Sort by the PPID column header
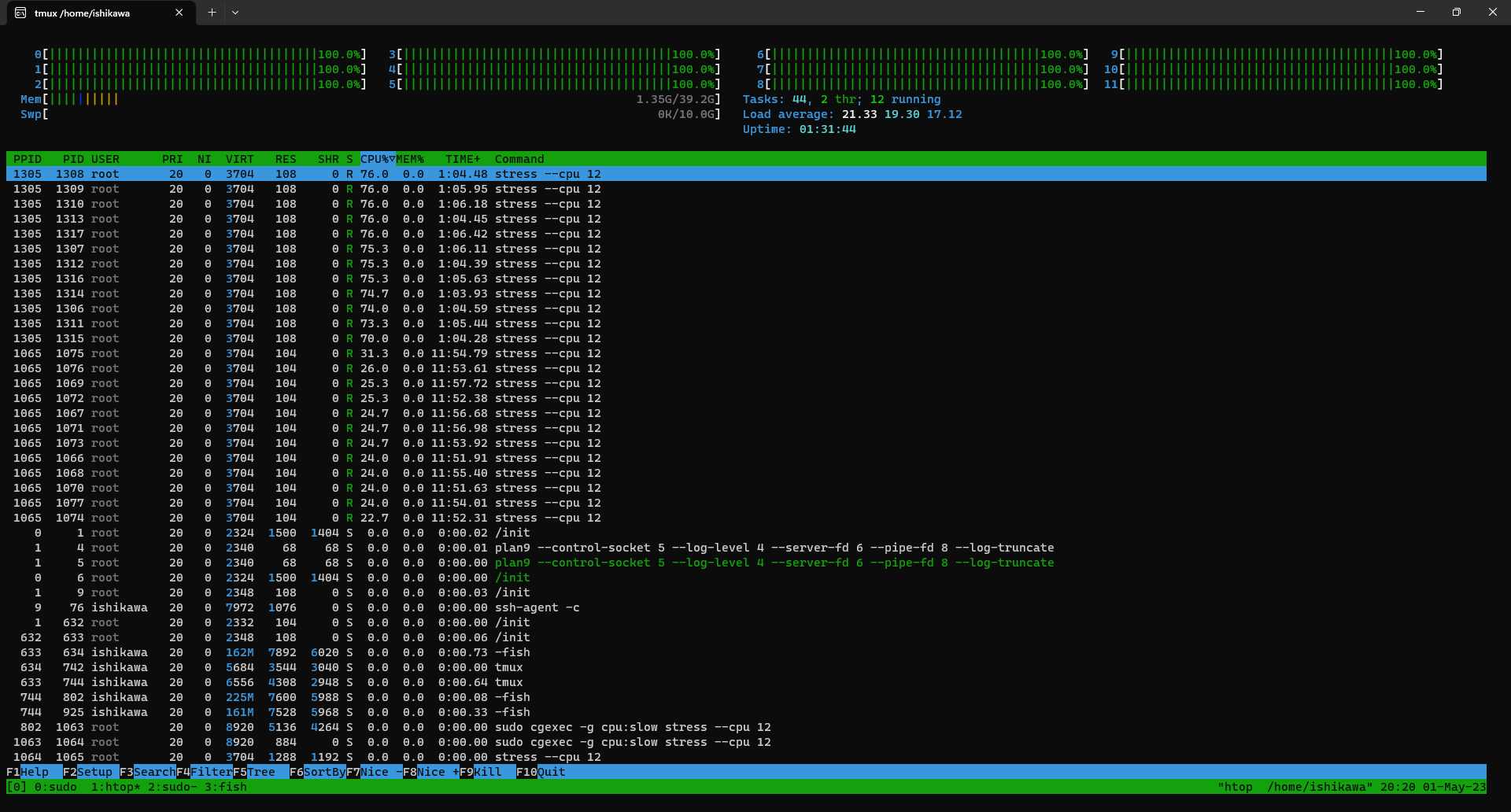The width and height of the screenshot is (1511, 812). [28, 159]
